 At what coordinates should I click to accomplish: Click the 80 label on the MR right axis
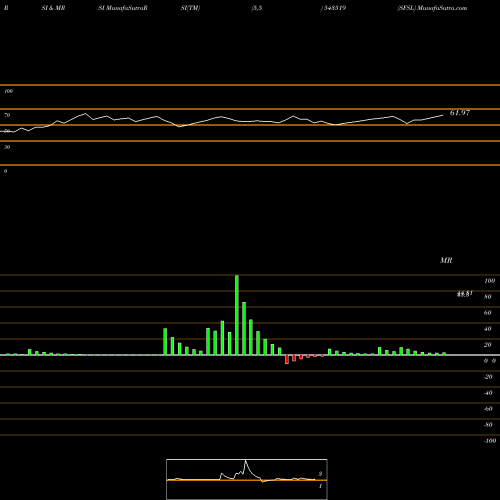click(x=488, y=297)
